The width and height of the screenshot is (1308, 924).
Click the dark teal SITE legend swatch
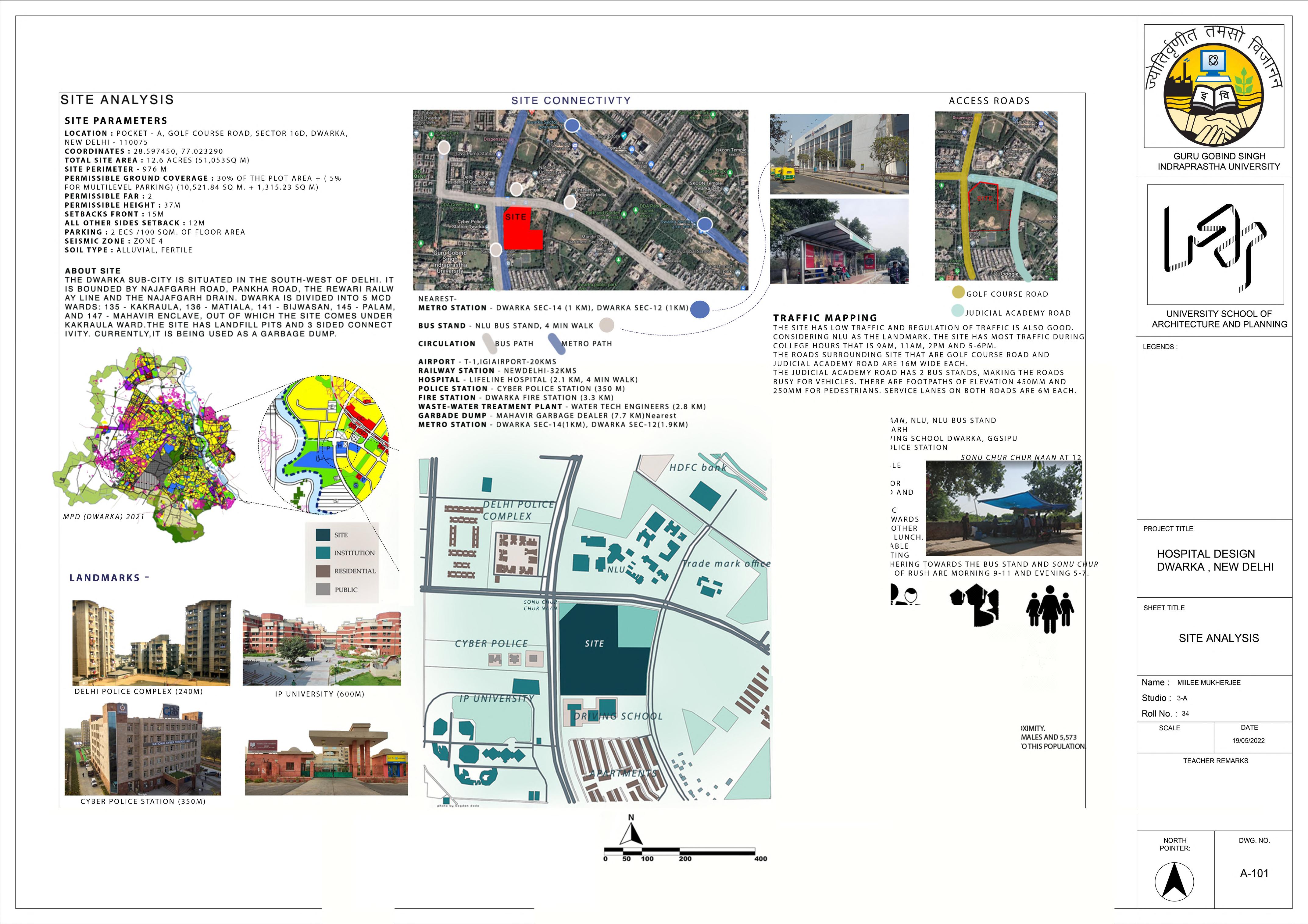click(x=323, y=535)
